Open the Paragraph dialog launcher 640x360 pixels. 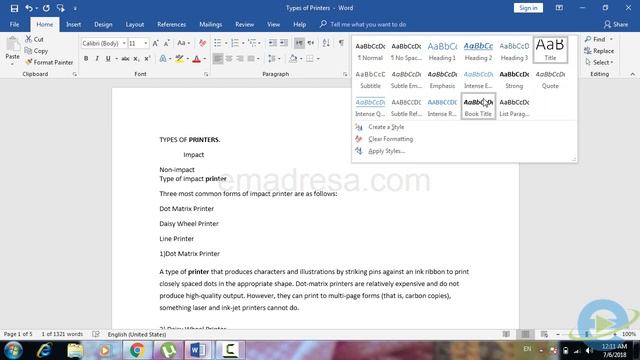click(x=345, y=74)
